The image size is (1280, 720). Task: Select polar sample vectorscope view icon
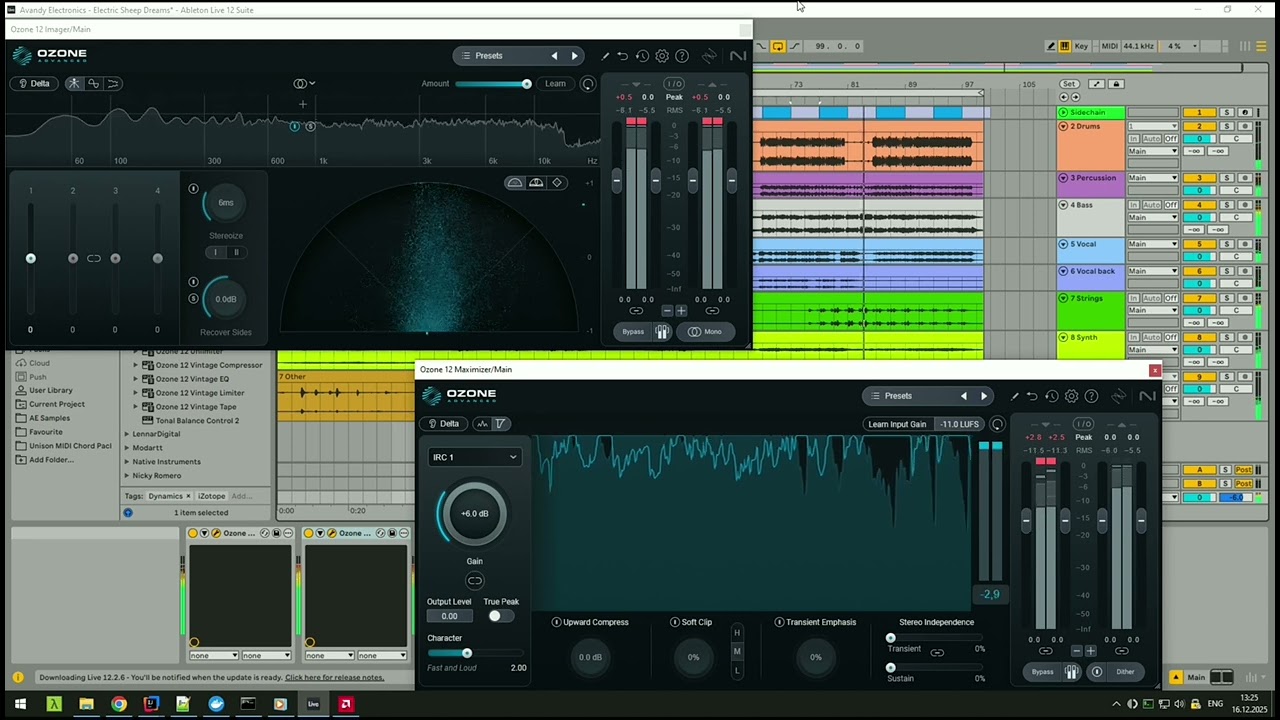(514, 183)
